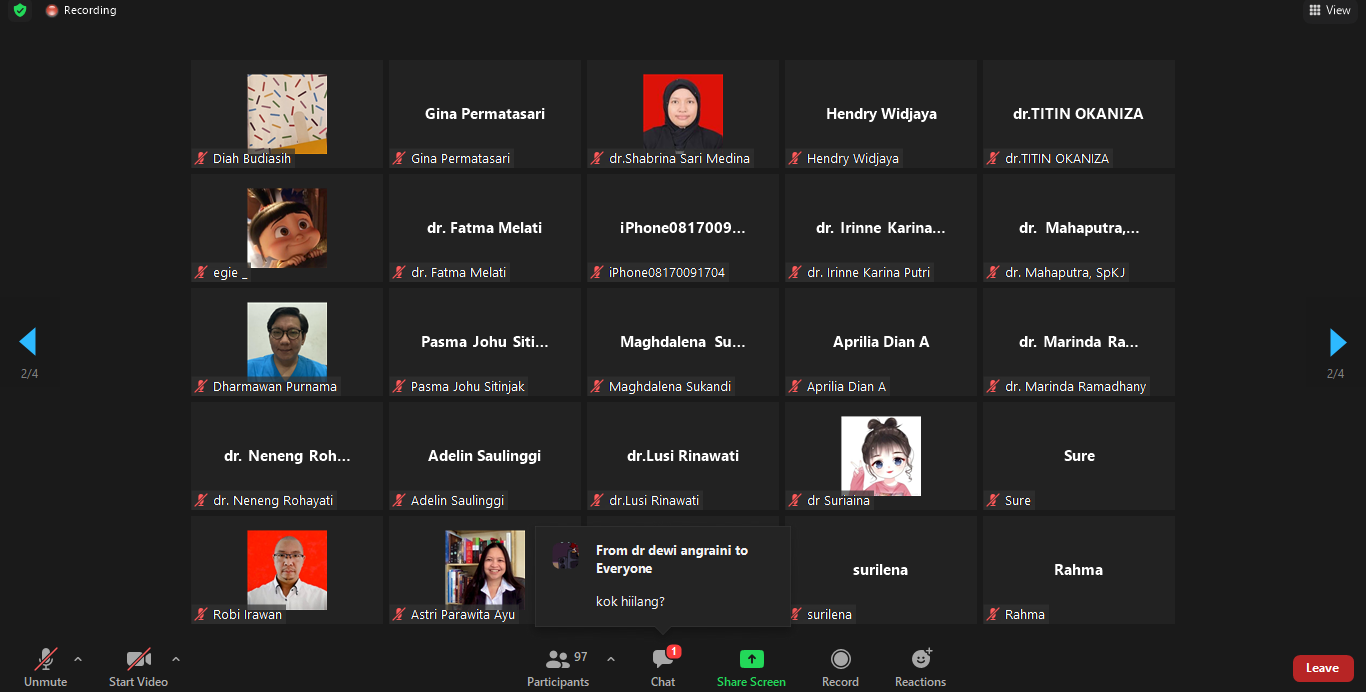Start the video camera

pyautogui.click(x=138, y=668)
